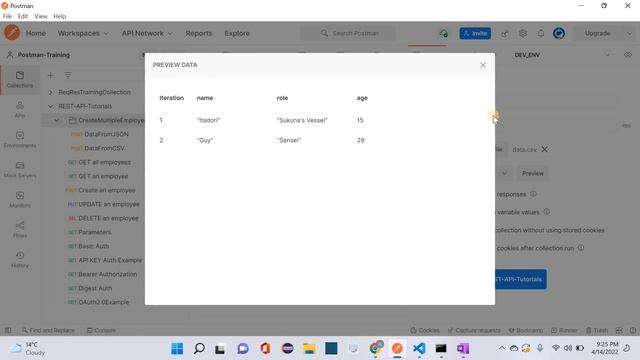Toggle the environment quick look eye icon
The image size is (640, 360).
627,55
